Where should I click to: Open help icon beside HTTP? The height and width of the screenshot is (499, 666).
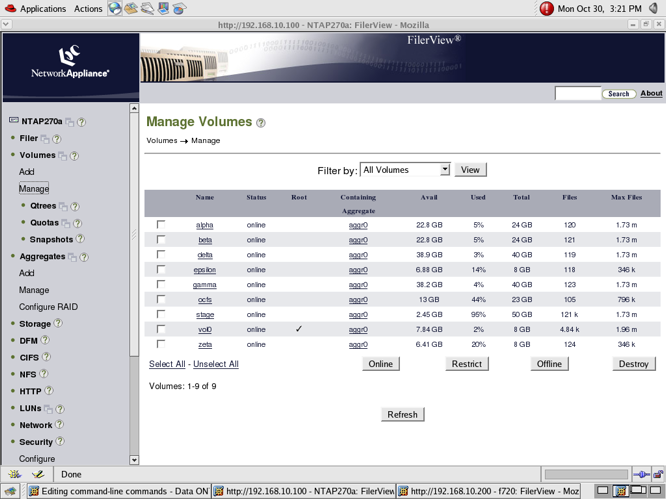49,390
